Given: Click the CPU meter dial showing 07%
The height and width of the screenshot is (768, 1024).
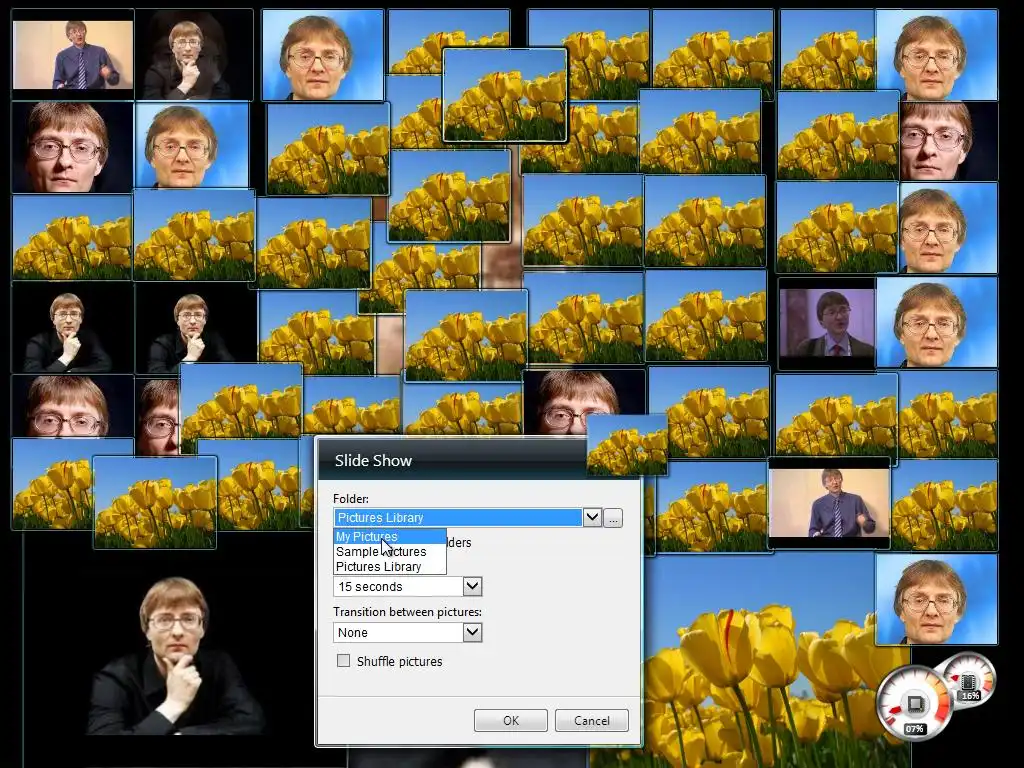Looking at the screenshot, I should point(914,704).
